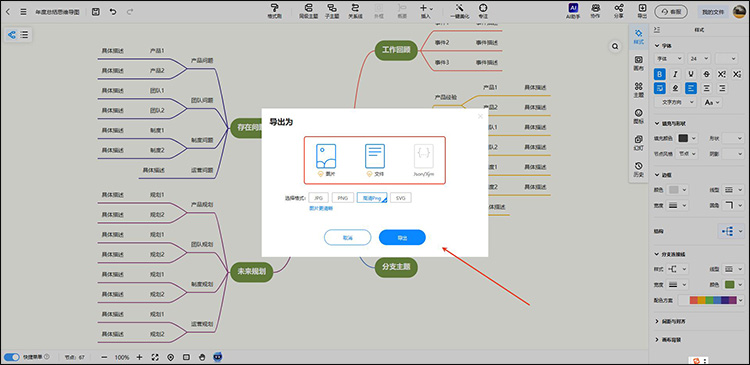Screen dimensions: 750x365
Task: Click the focus (专注) target icon
Action: pyautogui.click(x=483, y=11)
